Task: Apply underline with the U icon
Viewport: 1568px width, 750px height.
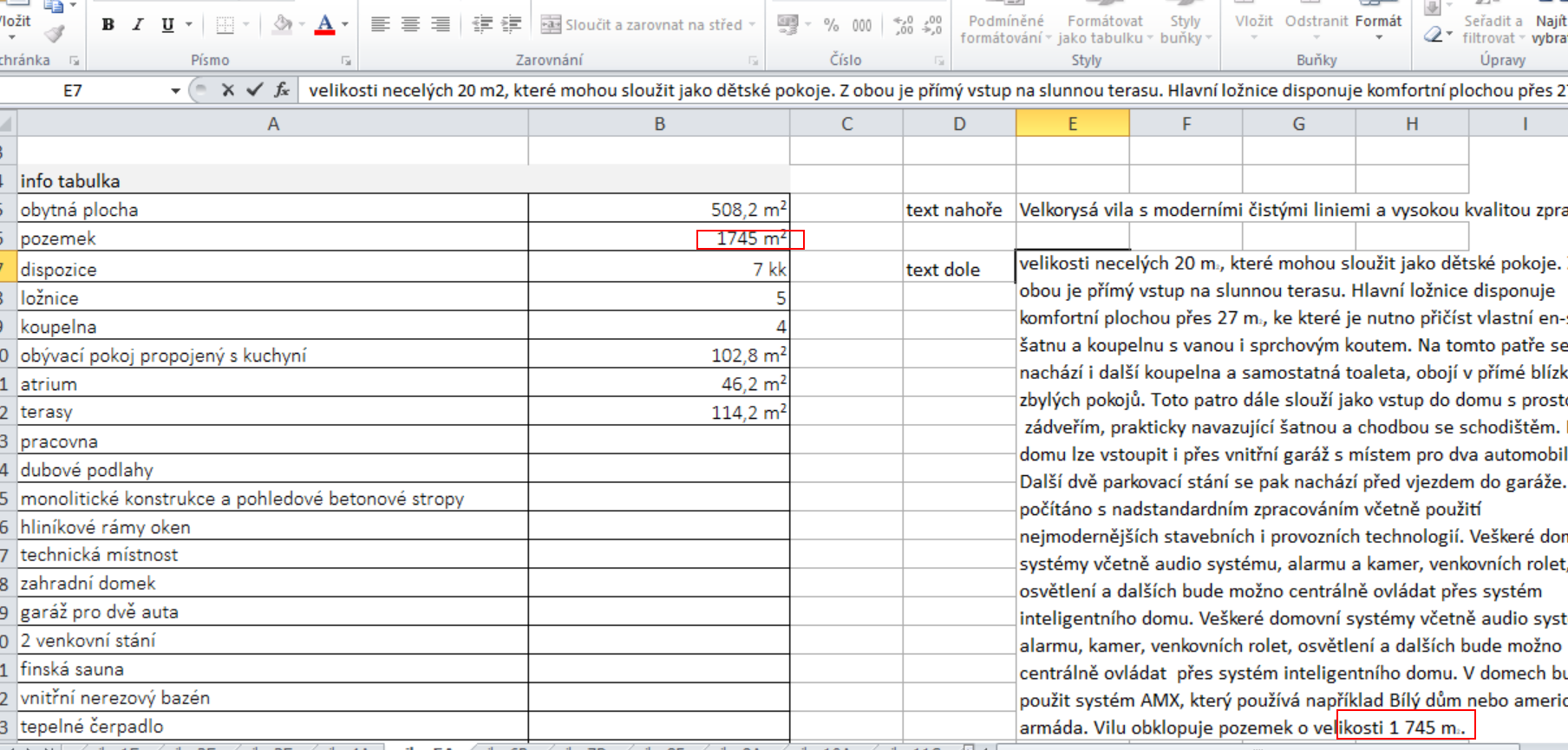Action: click(x=167, y=25)
